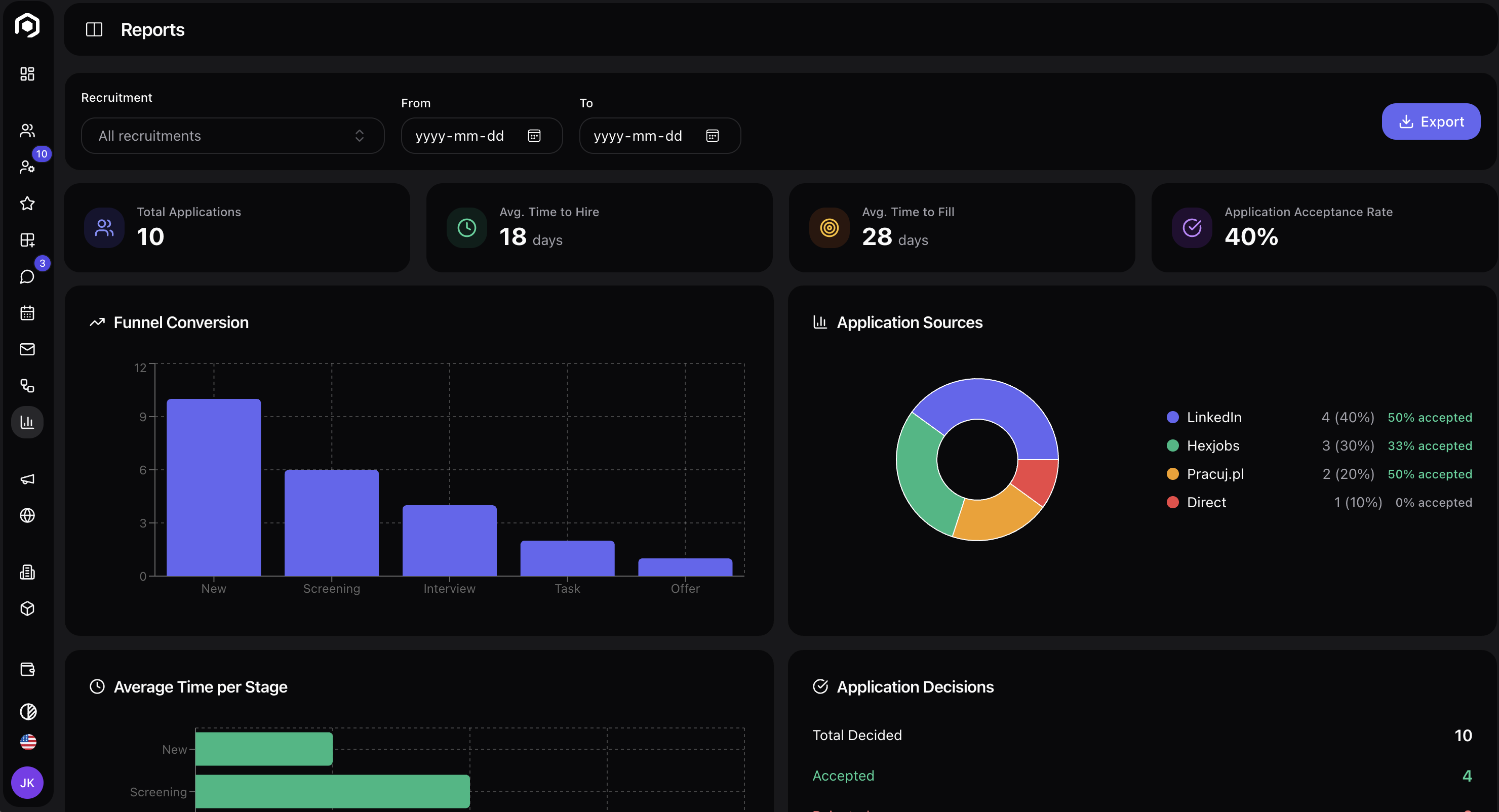Collapse the sidebar with the panel toggle
This screenshot has width=1499, height=812.
coord(94,29)
